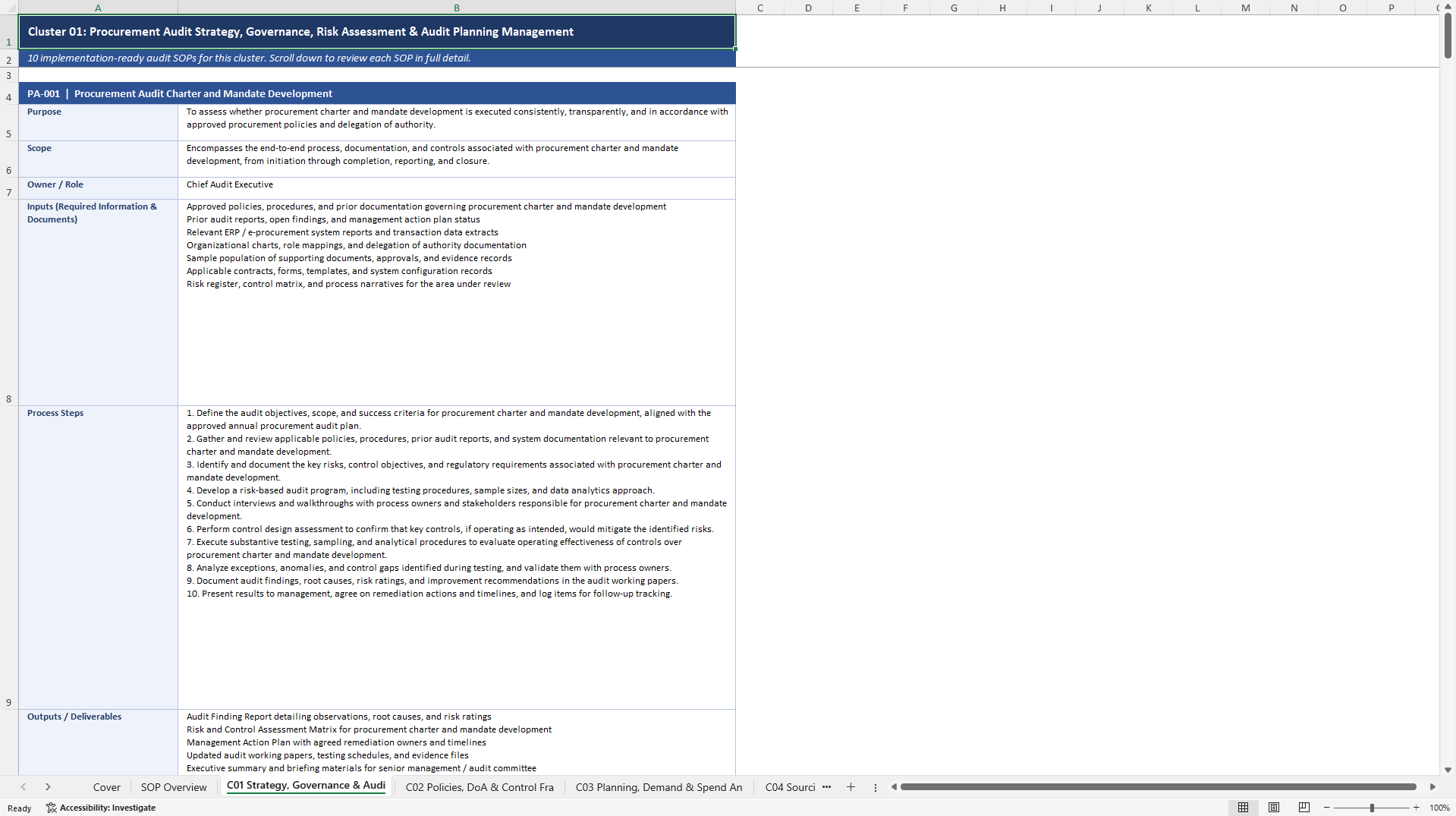Select the Inputs list cell starting 'Approved policies'
1456x816 pixels.
pyautogui.click(x=457, y=302)
